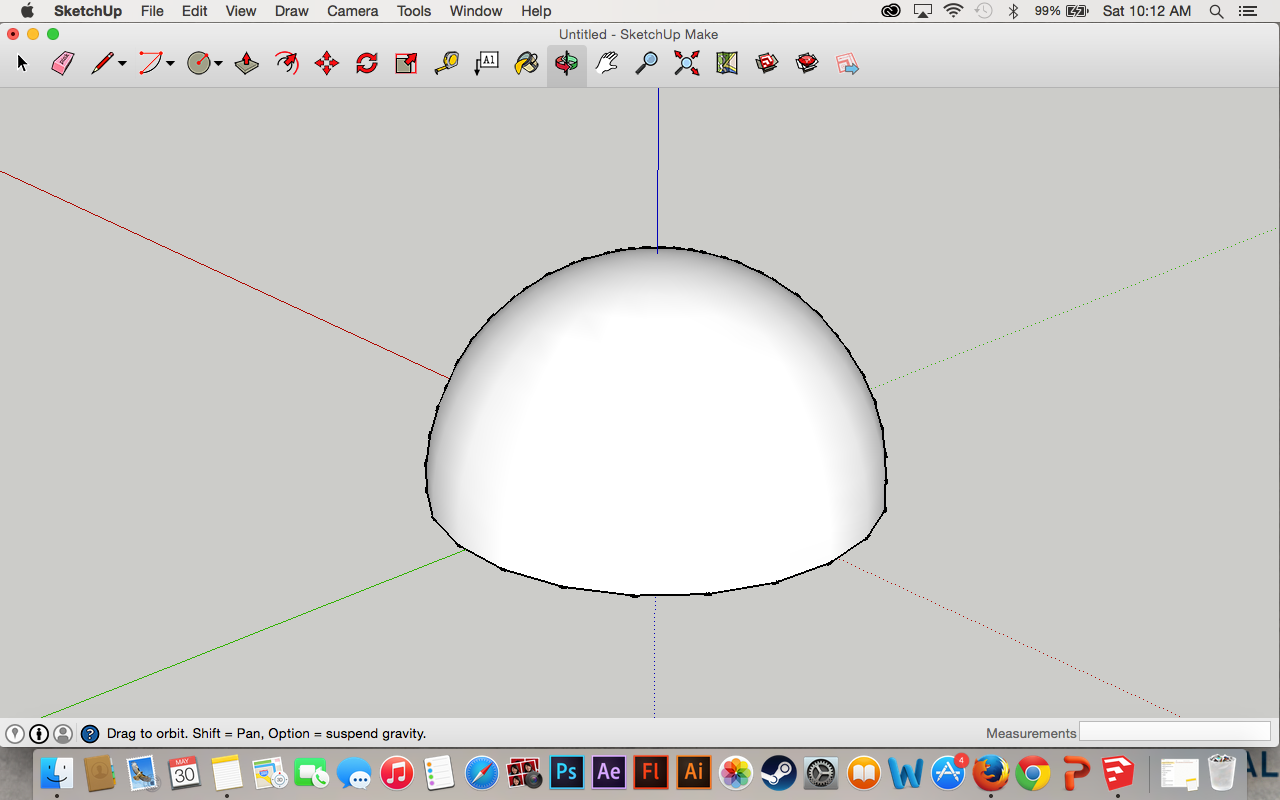Image resolution: width=1280 pixels, height=800 pixels.
Task: Open the 3D Warehouse models tool
Action: (766, 62)
